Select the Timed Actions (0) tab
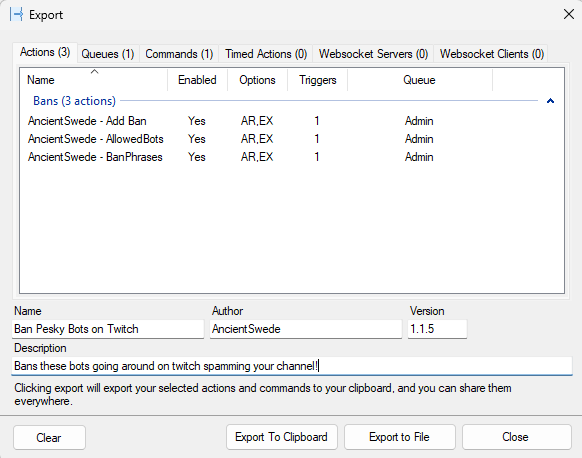The height and width of the screenshot is (458, 582). click(266, 54)
